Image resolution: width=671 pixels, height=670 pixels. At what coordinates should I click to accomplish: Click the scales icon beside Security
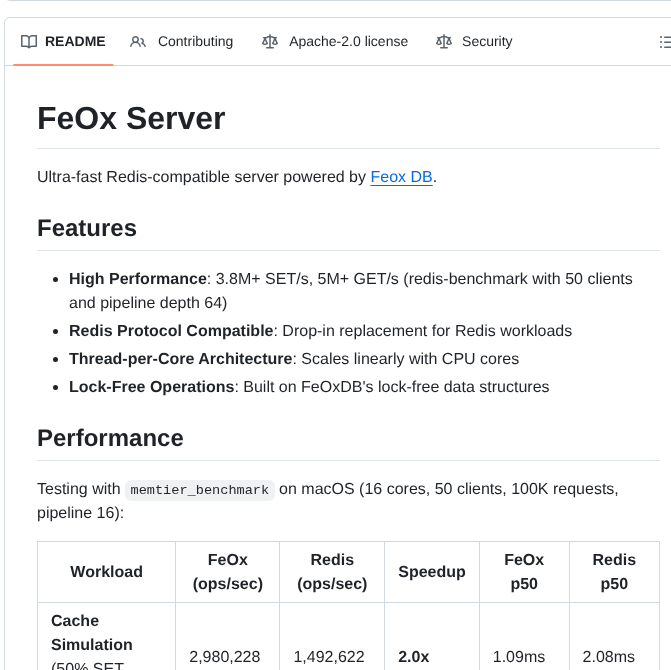point(444,42)
